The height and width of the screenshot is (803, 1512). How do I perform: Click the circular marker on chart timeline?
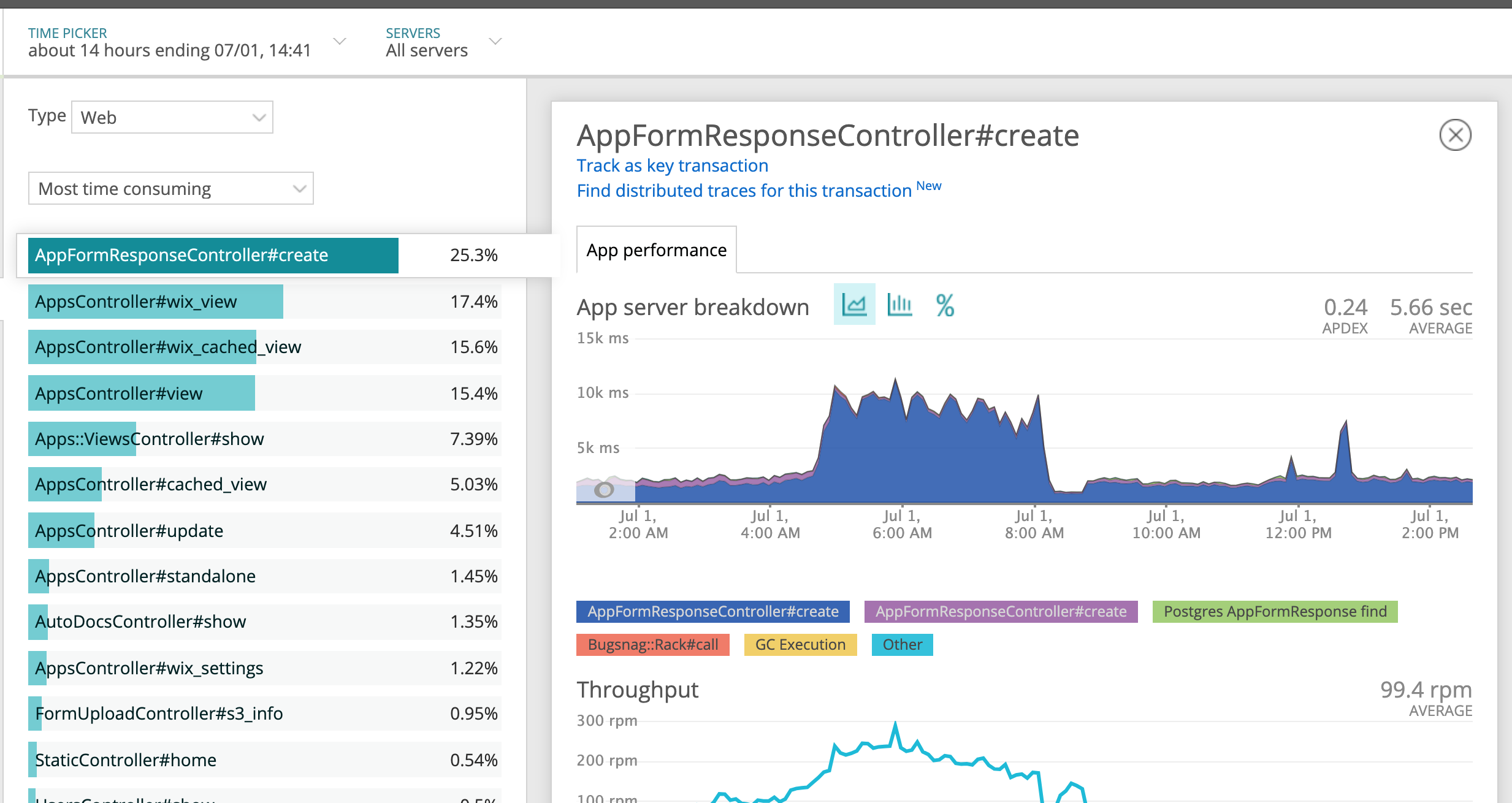point(604,490)
